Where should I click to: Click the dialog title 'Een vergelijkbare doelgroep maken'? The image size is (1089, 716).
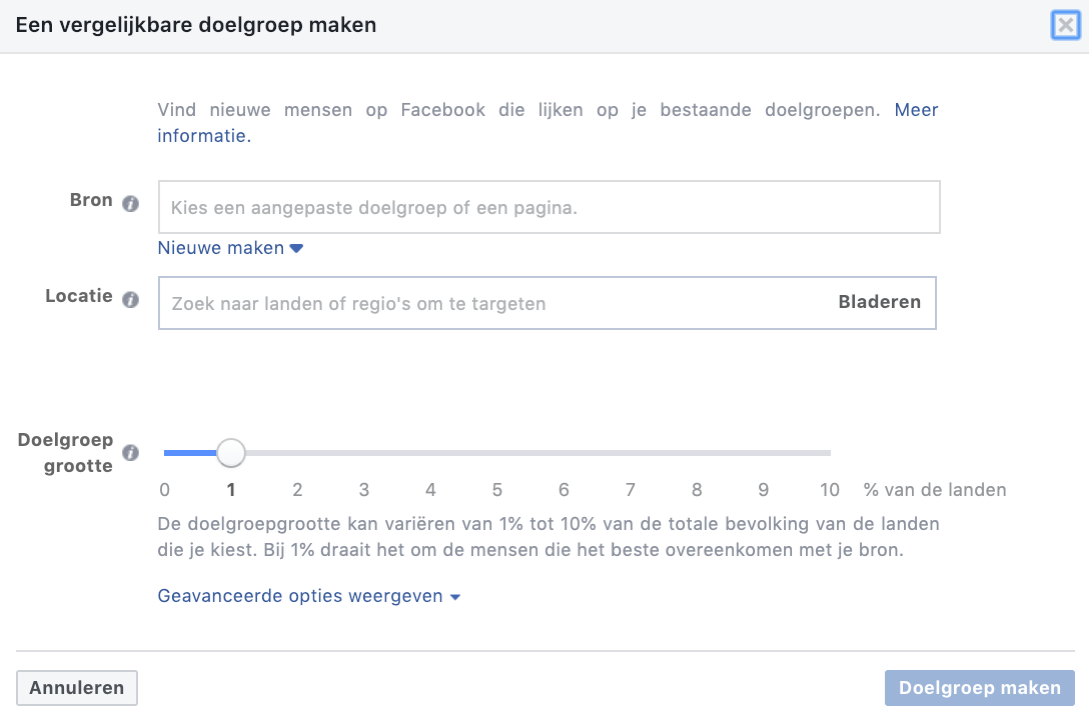[196, 25]
